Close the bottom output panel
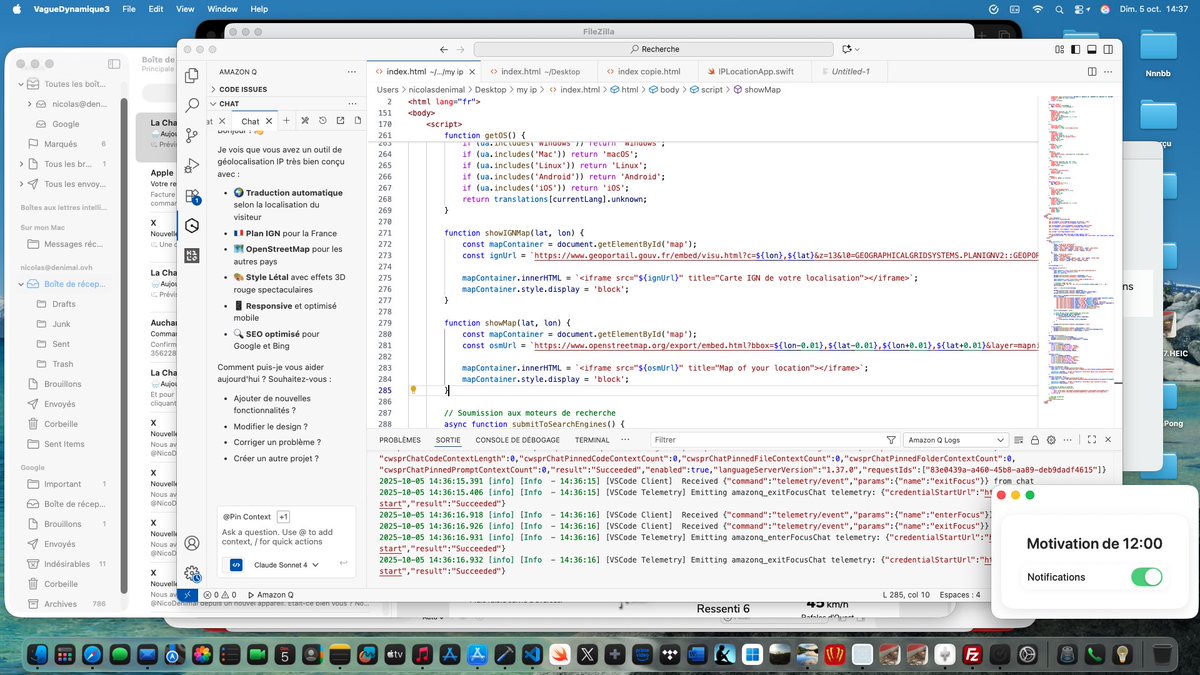This screenshot has width=1200, height=675. (x=1108, y=440)
